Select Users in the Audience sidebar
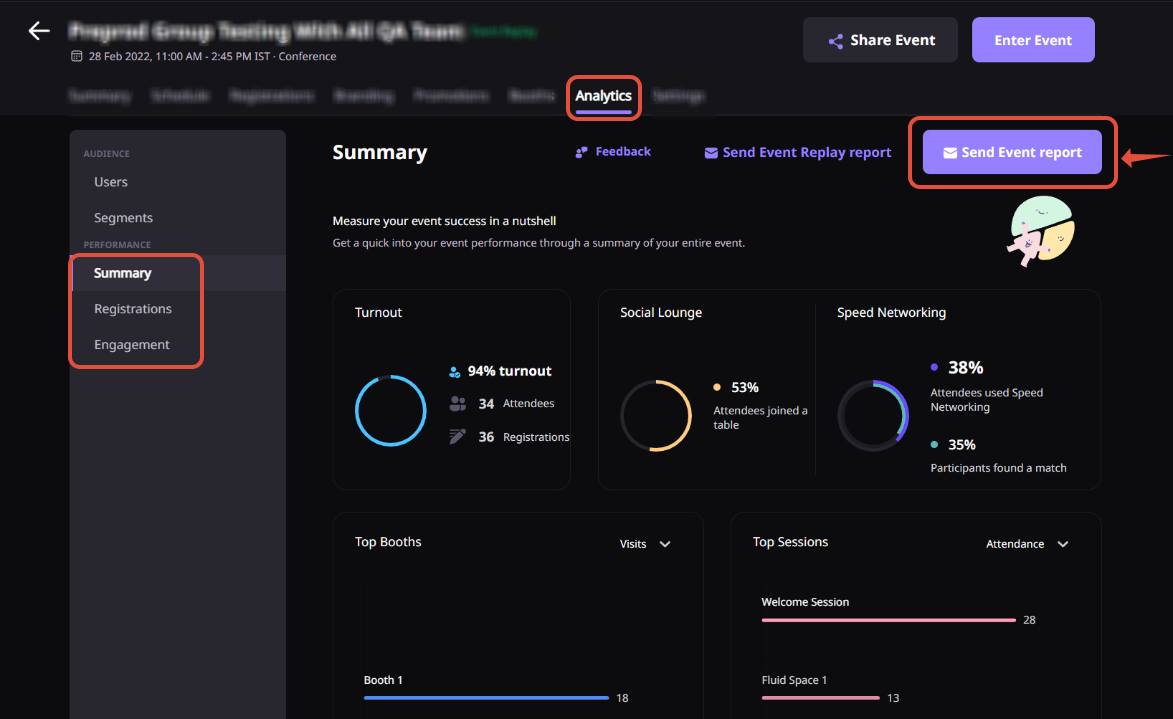The height and width of the screenshot is (719, 1173). tap(110, 181)
